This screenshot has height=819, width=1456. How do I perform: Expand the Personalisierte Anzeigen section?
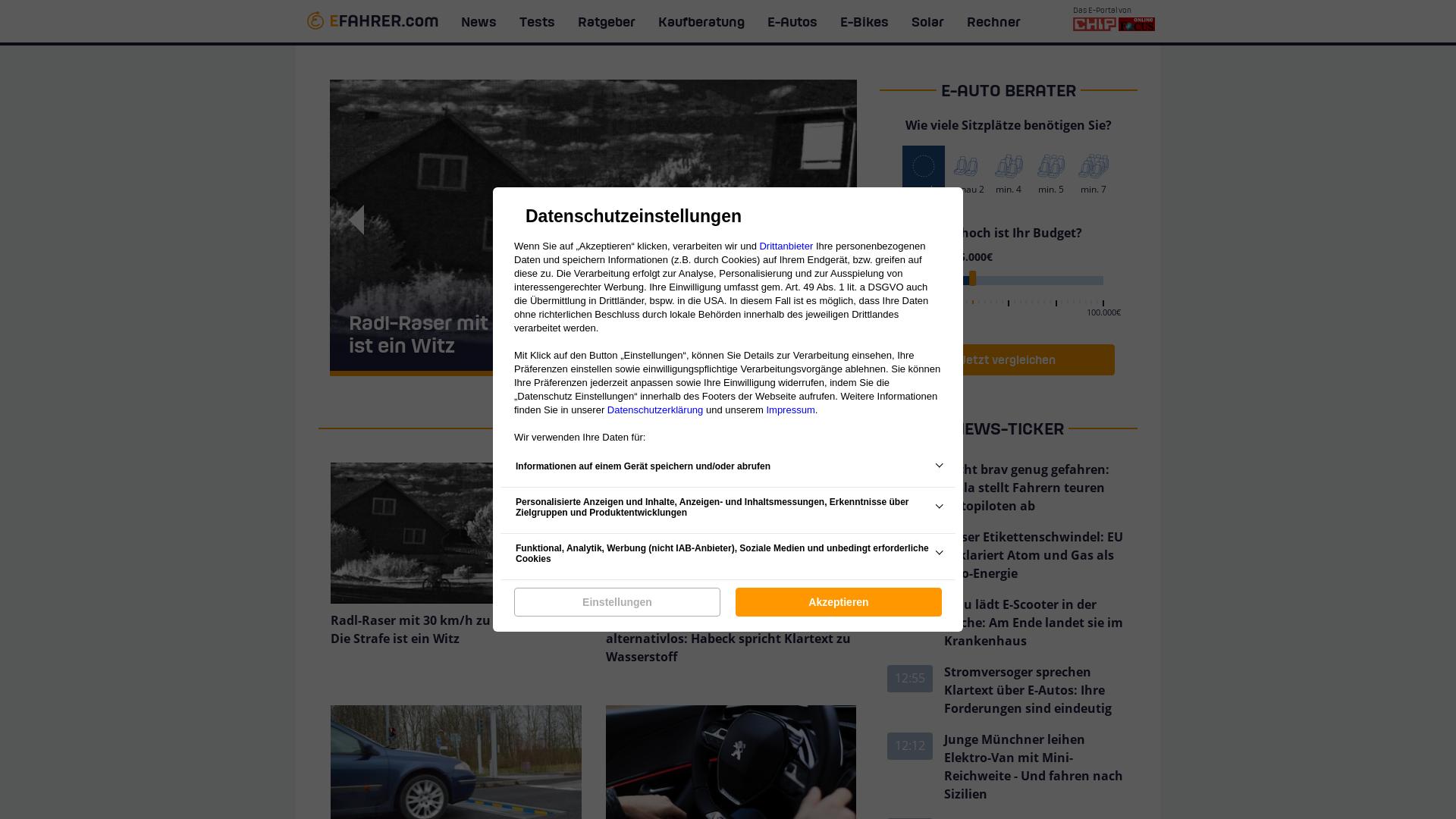[x=939, y=506]
